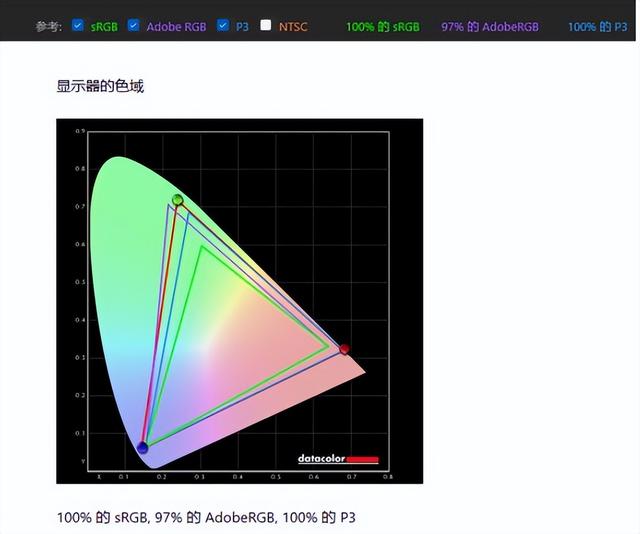Viewport: 640px width, 534px height.
Task: Click the green primary marker on gamut chart
Action: 178,200
